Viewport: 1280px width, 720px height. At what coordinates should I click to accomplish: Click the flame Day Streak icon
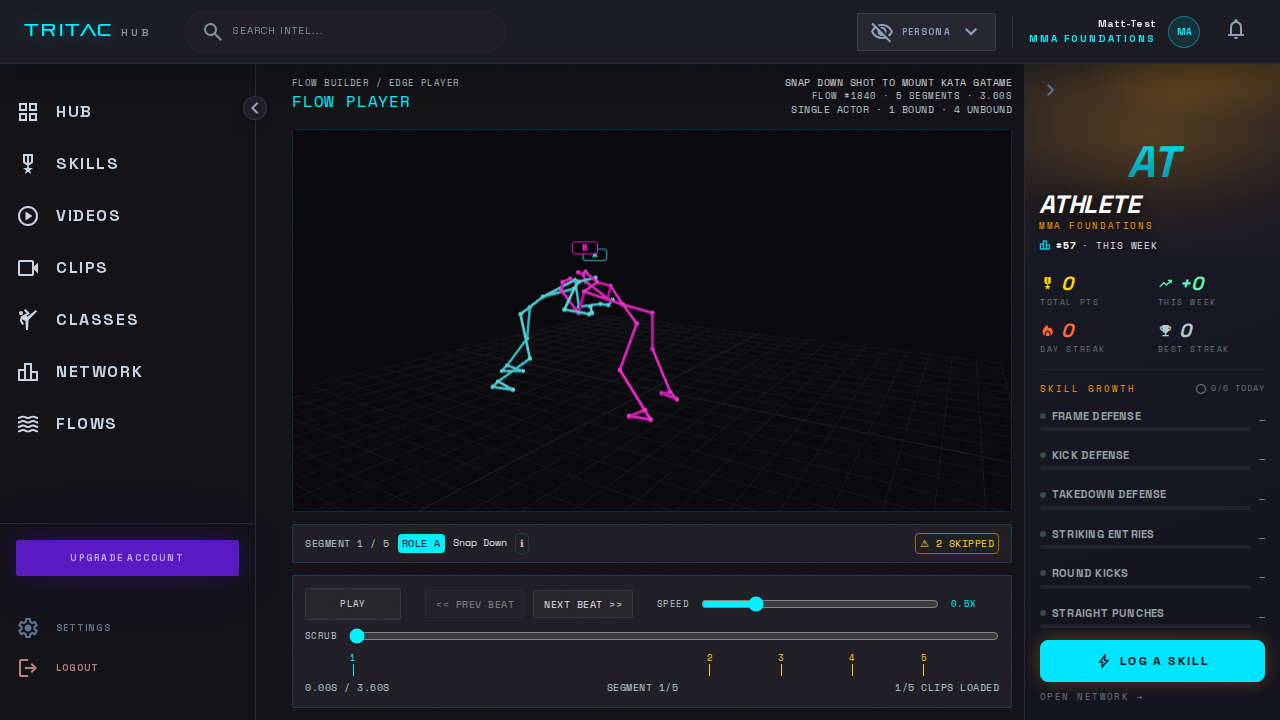click(x=1047, y=331)
